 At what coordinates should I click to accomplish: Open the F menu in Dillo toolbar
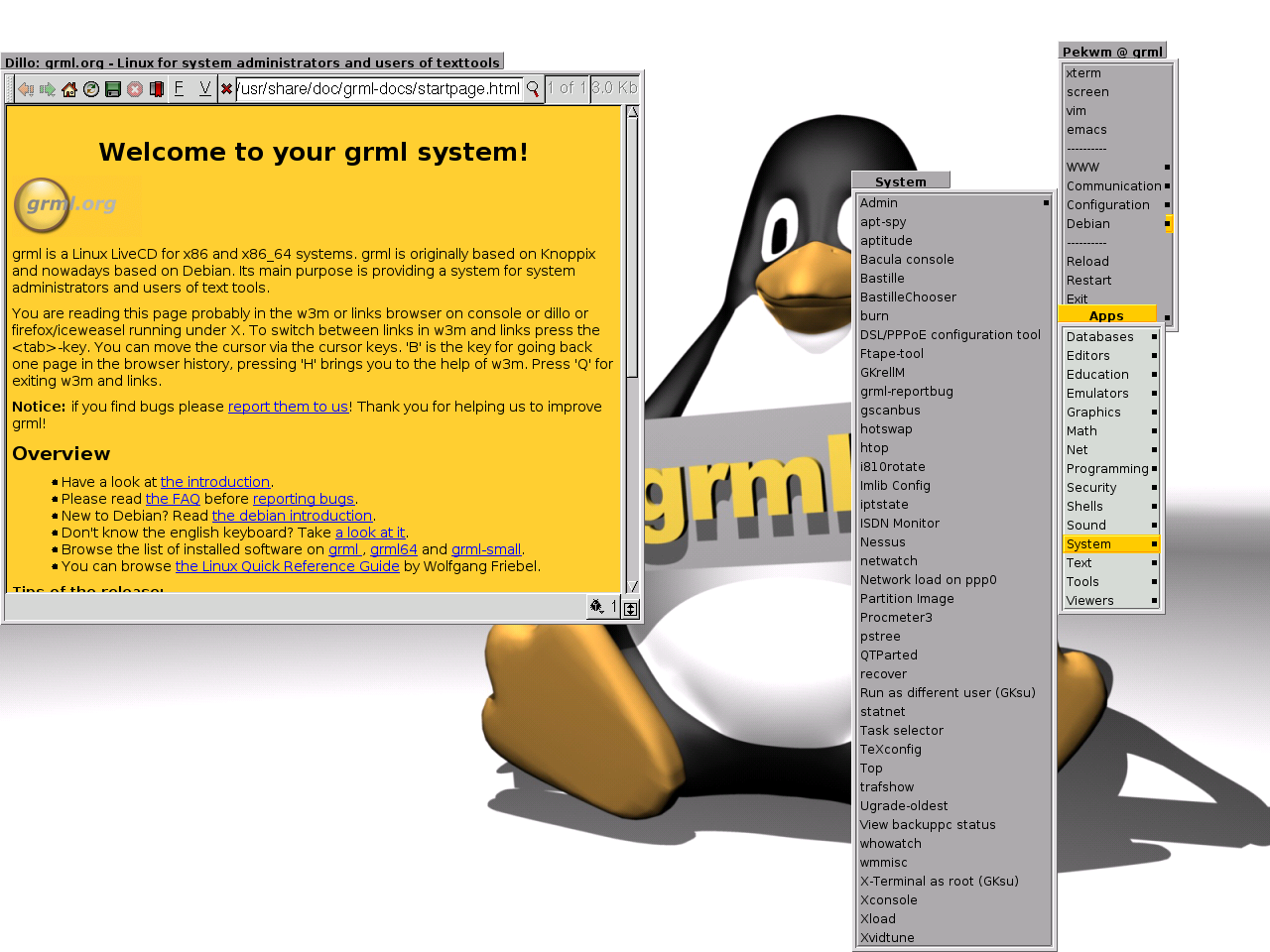point(180,89)
